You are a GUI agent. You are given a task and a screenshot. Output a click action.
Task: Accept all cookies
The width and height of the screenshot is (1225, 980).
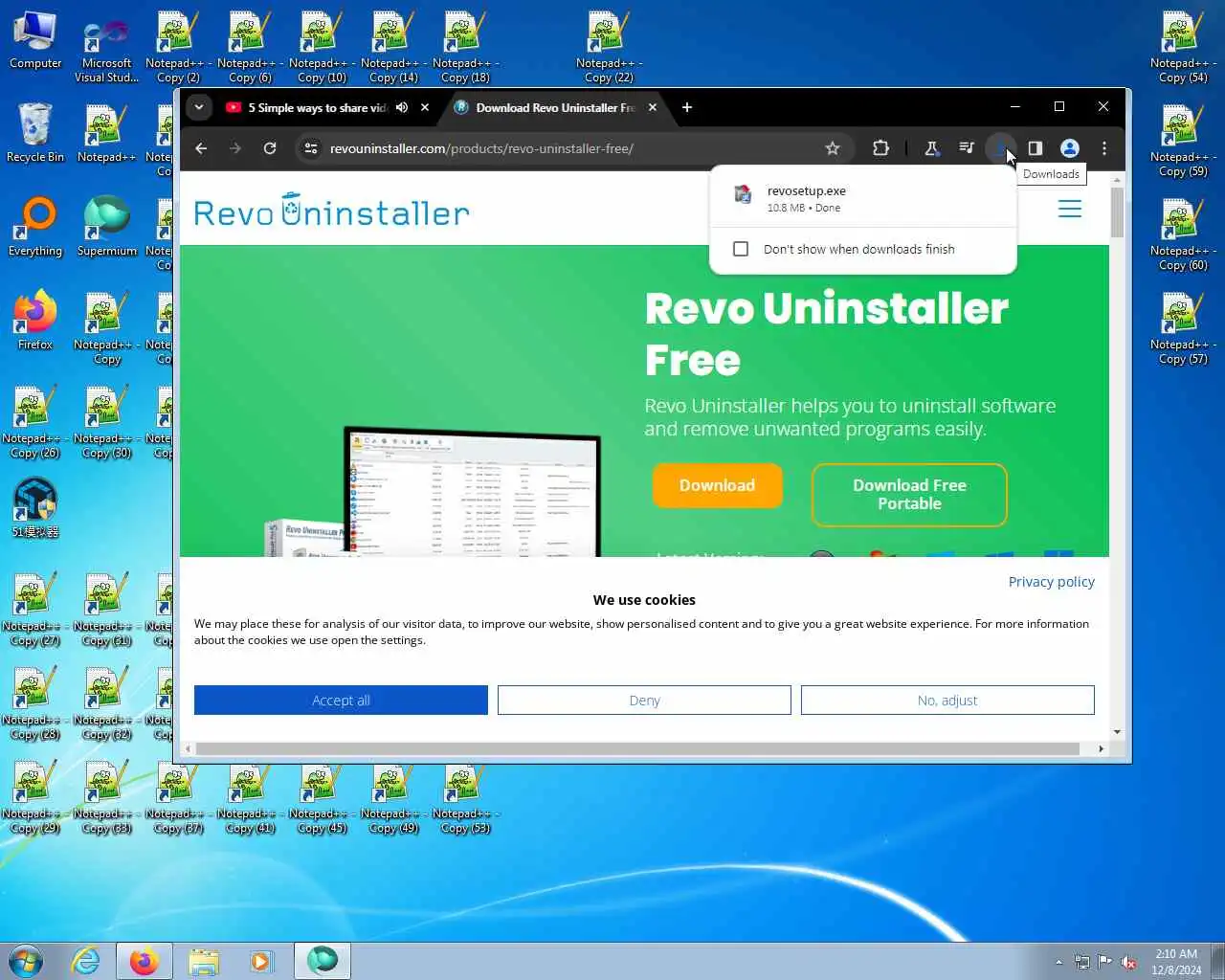tap(341, 701)
